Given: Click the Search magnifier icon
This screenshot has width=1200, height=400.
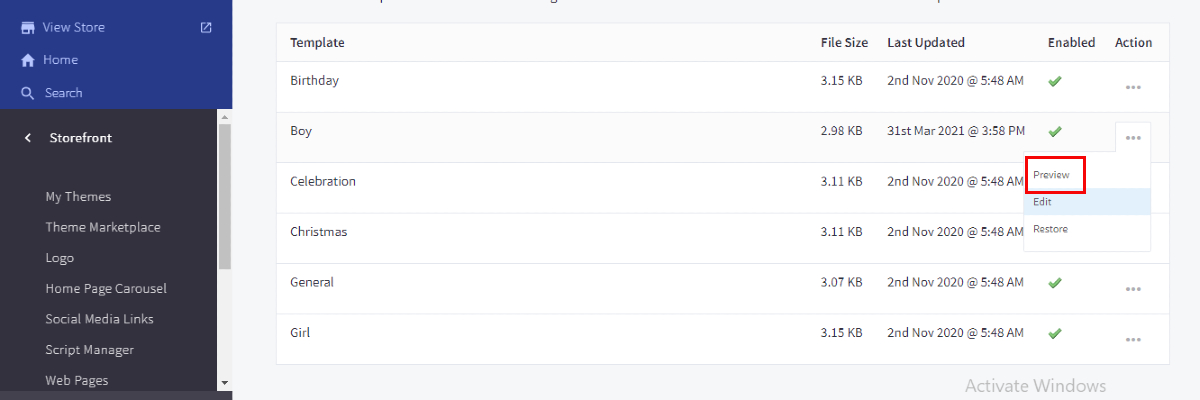Looking at the screenshot, I should pos(28,93).
